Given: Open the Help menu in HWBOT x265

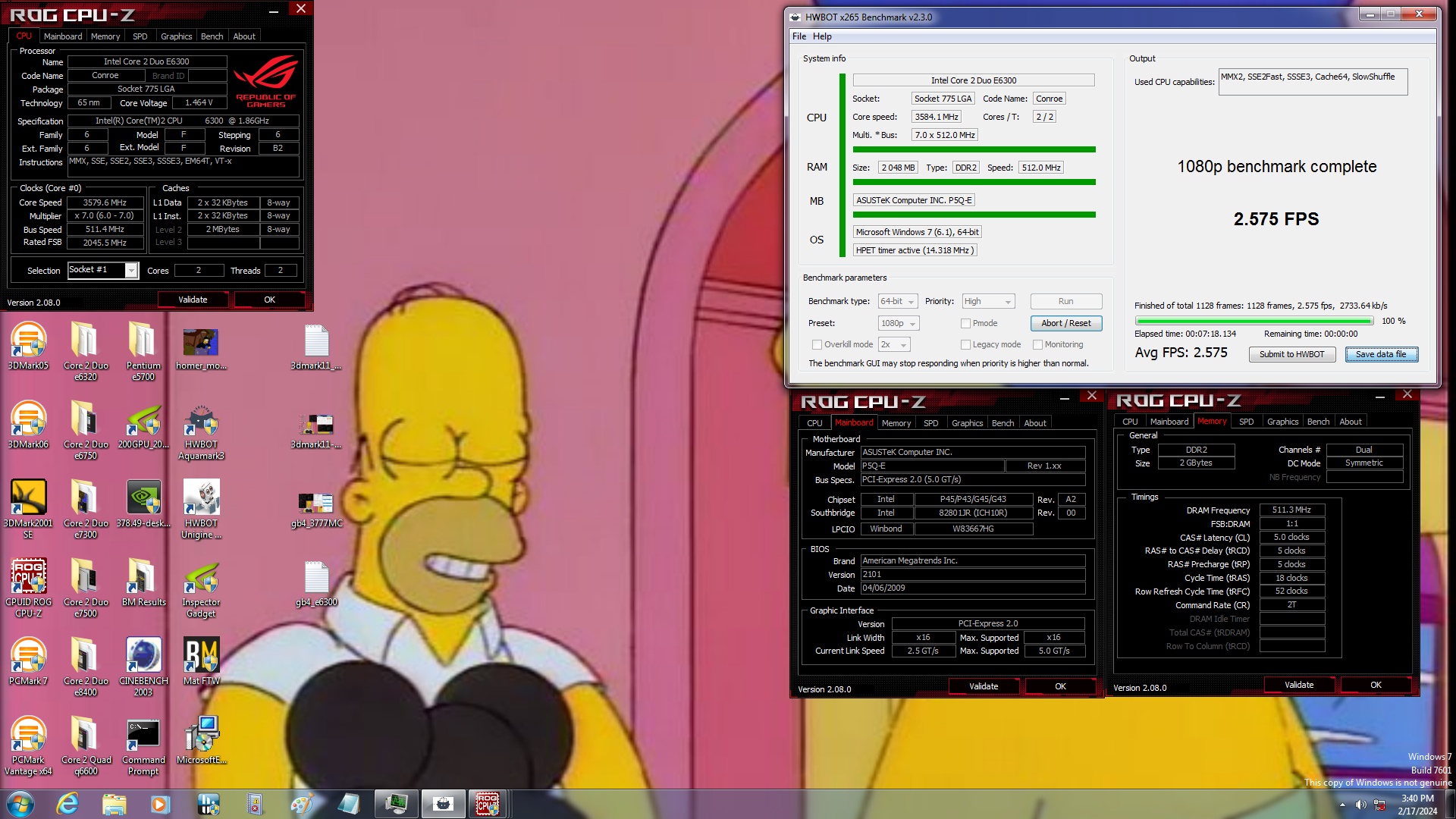Looking at the screenshot, I should [x=822, y=36].
